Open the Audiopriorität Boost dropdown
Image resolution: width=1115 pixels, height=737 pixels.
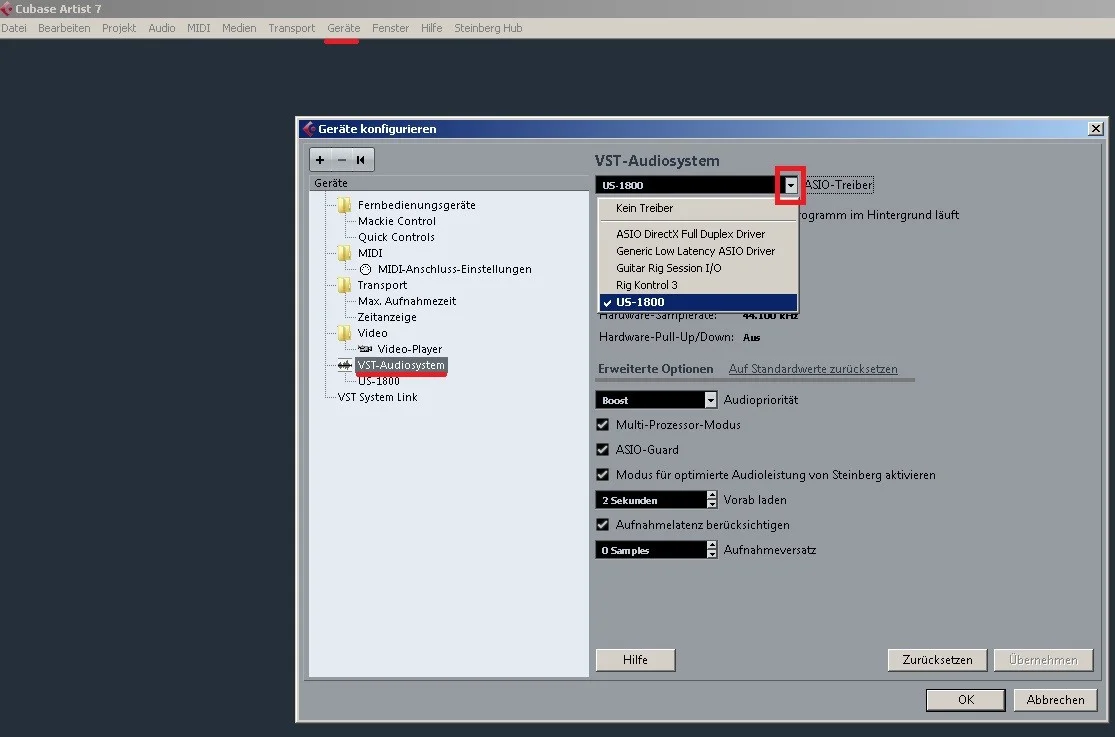coord(711,400)
